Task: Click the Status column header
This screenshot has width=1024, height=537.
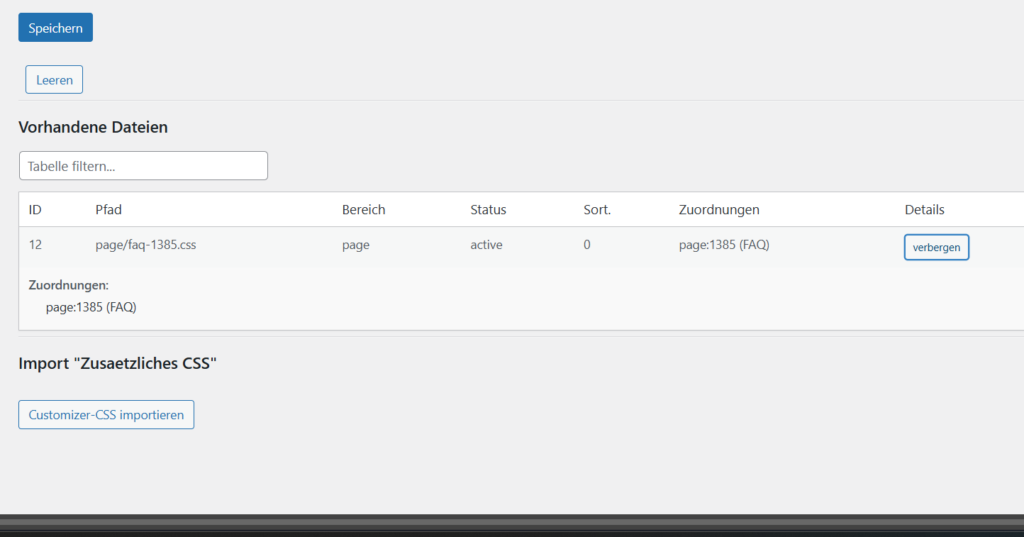Action: click(488, 210)
